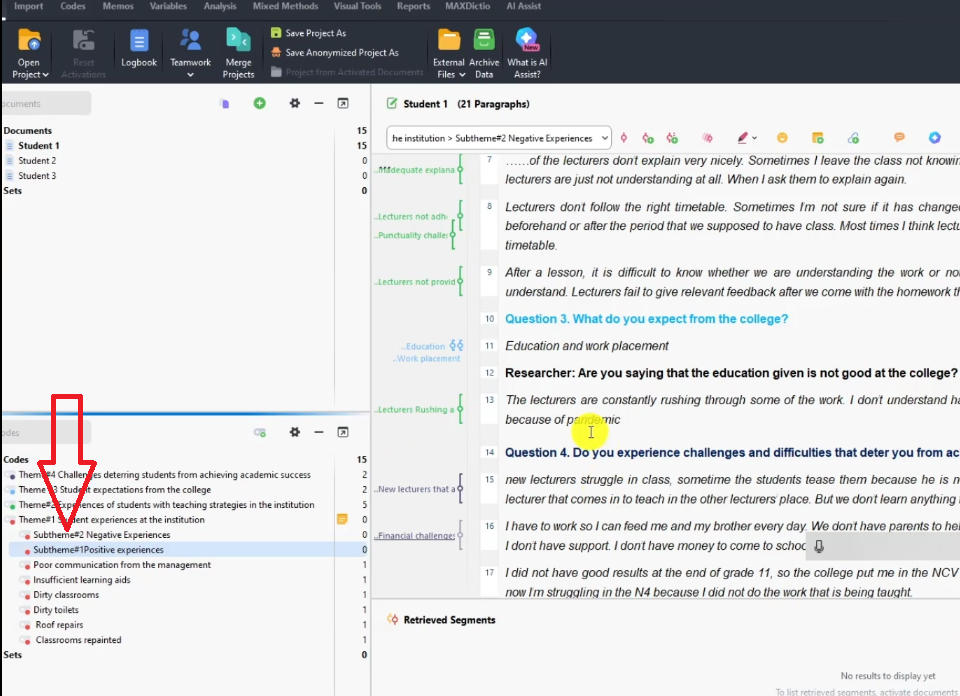960x696 pixels.
Task: Open the Open Project button
Action: (x=29, y=54)
